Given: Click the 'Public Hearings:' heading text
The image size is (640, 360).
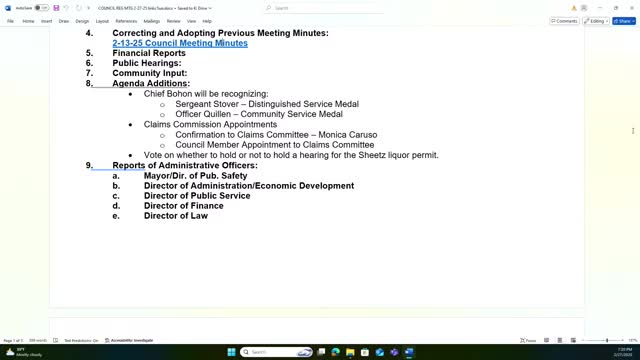Looking at the screenshot, I should pos(147,63).
